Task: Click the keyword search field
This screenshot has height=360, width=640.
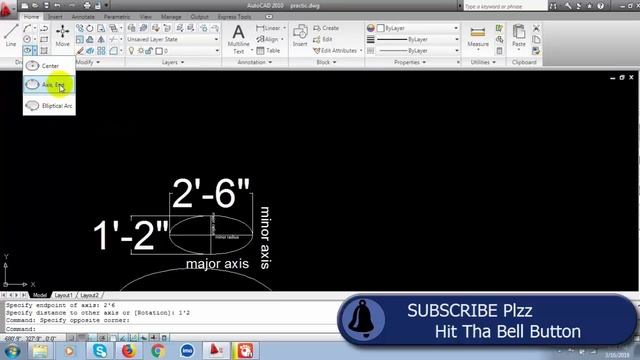Action: [505, 6]
